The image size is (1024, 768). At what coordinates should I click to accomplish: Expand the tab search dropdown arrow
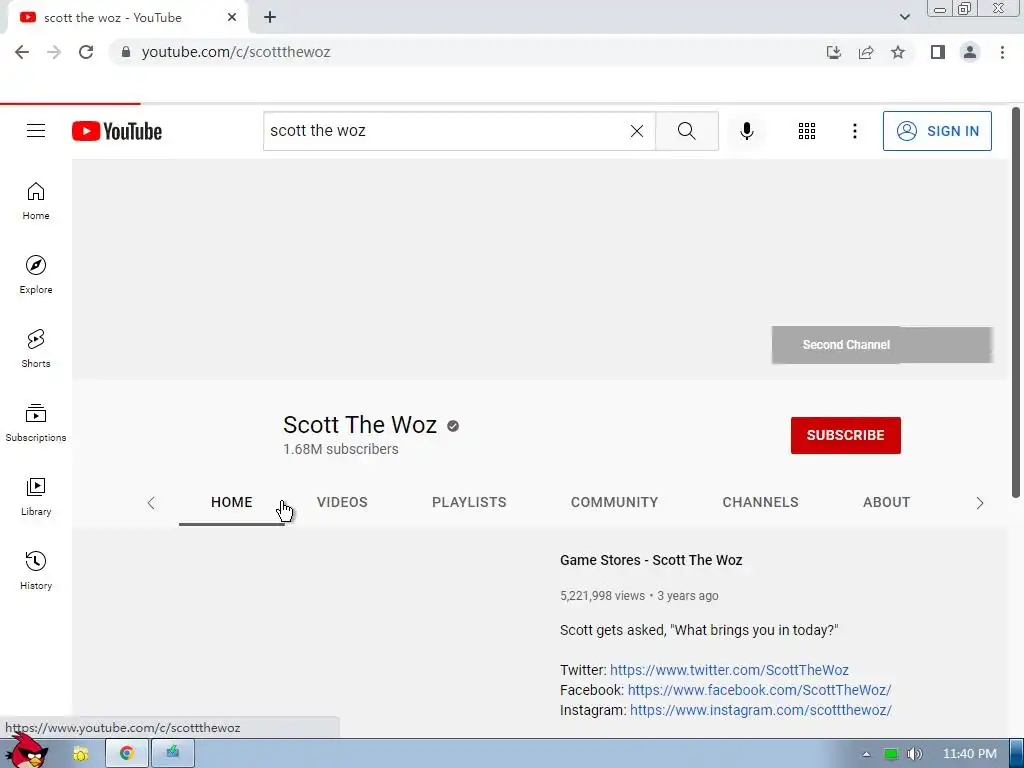coord(904,17)
